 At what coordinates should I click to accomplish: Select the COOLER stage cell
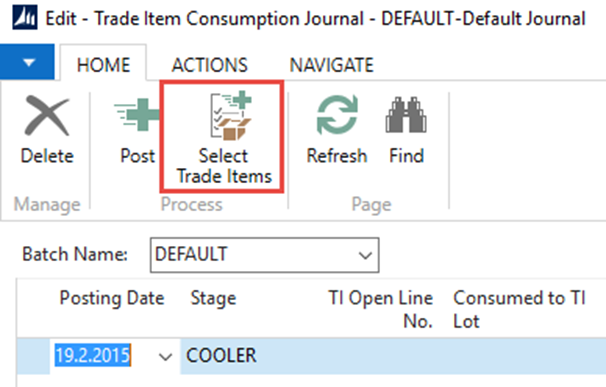point(221,356)
